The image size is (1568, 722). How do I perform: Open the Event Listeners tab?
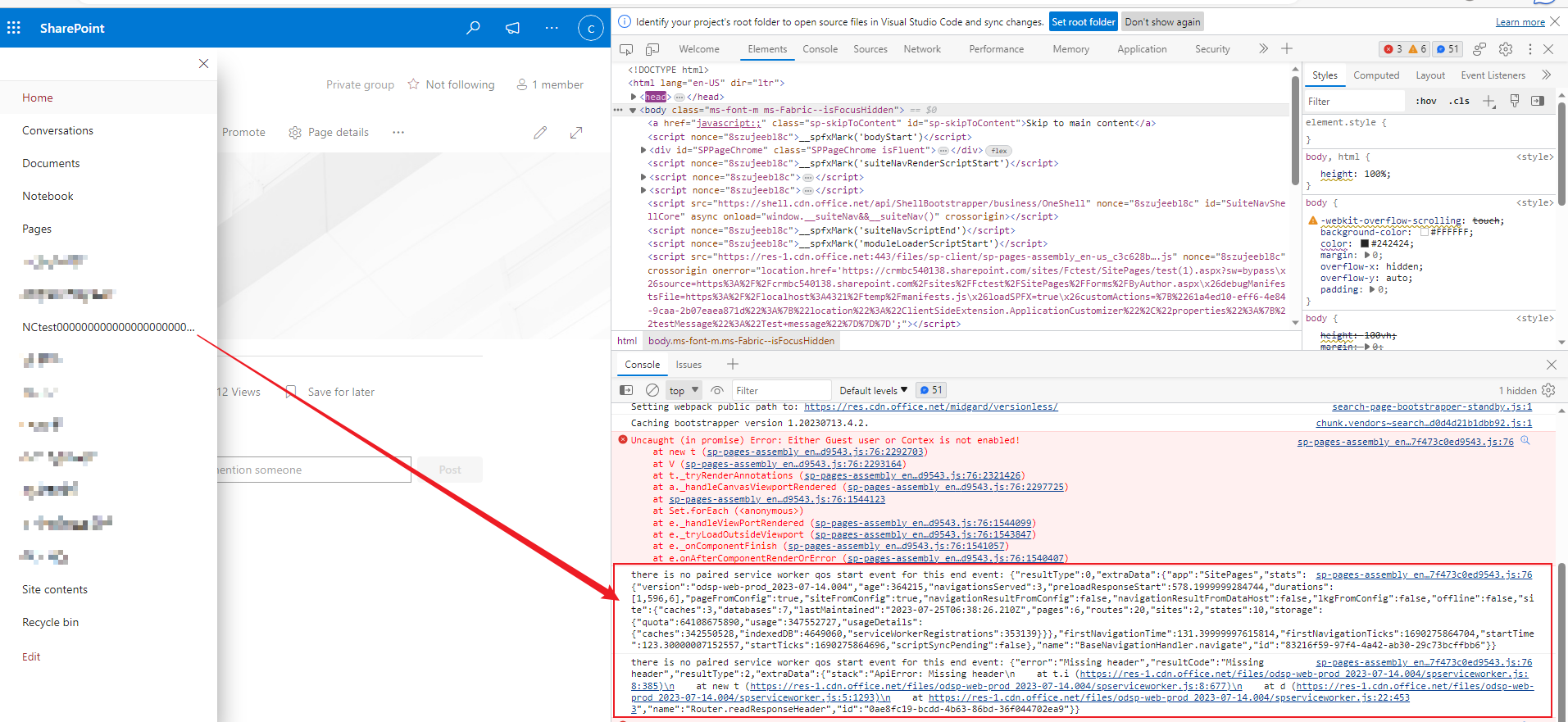[1493, 75]
